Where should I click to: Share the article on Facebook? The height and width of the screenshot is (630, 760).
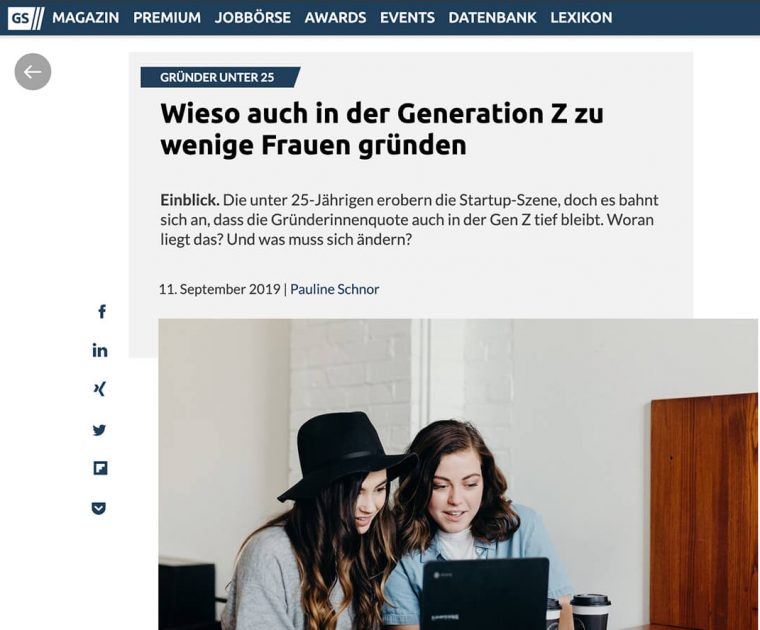pyautogui.click(x=101, y=312)
